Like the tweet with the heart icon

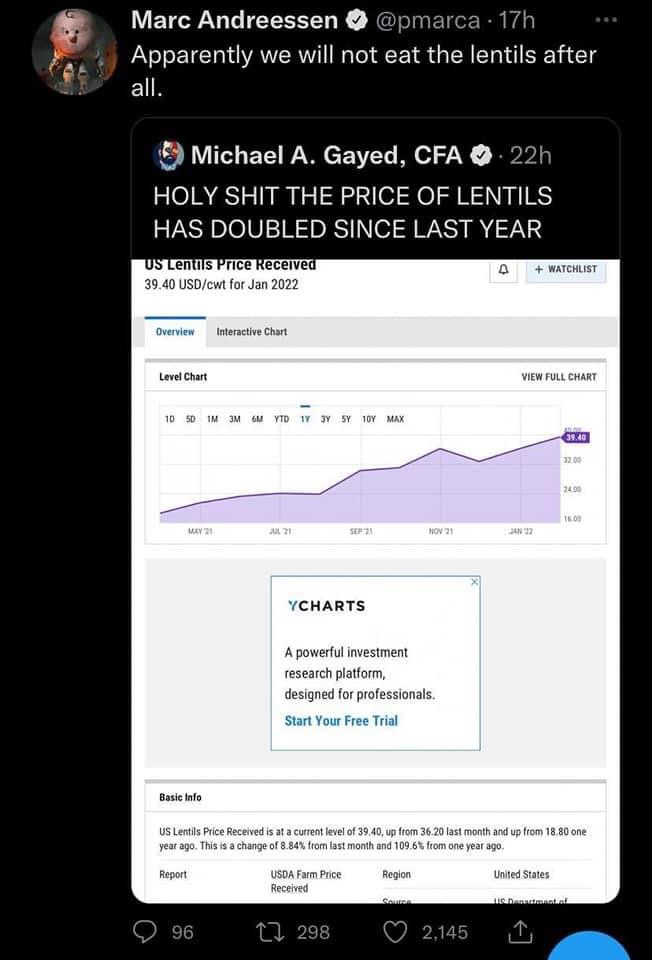(396, 931)
